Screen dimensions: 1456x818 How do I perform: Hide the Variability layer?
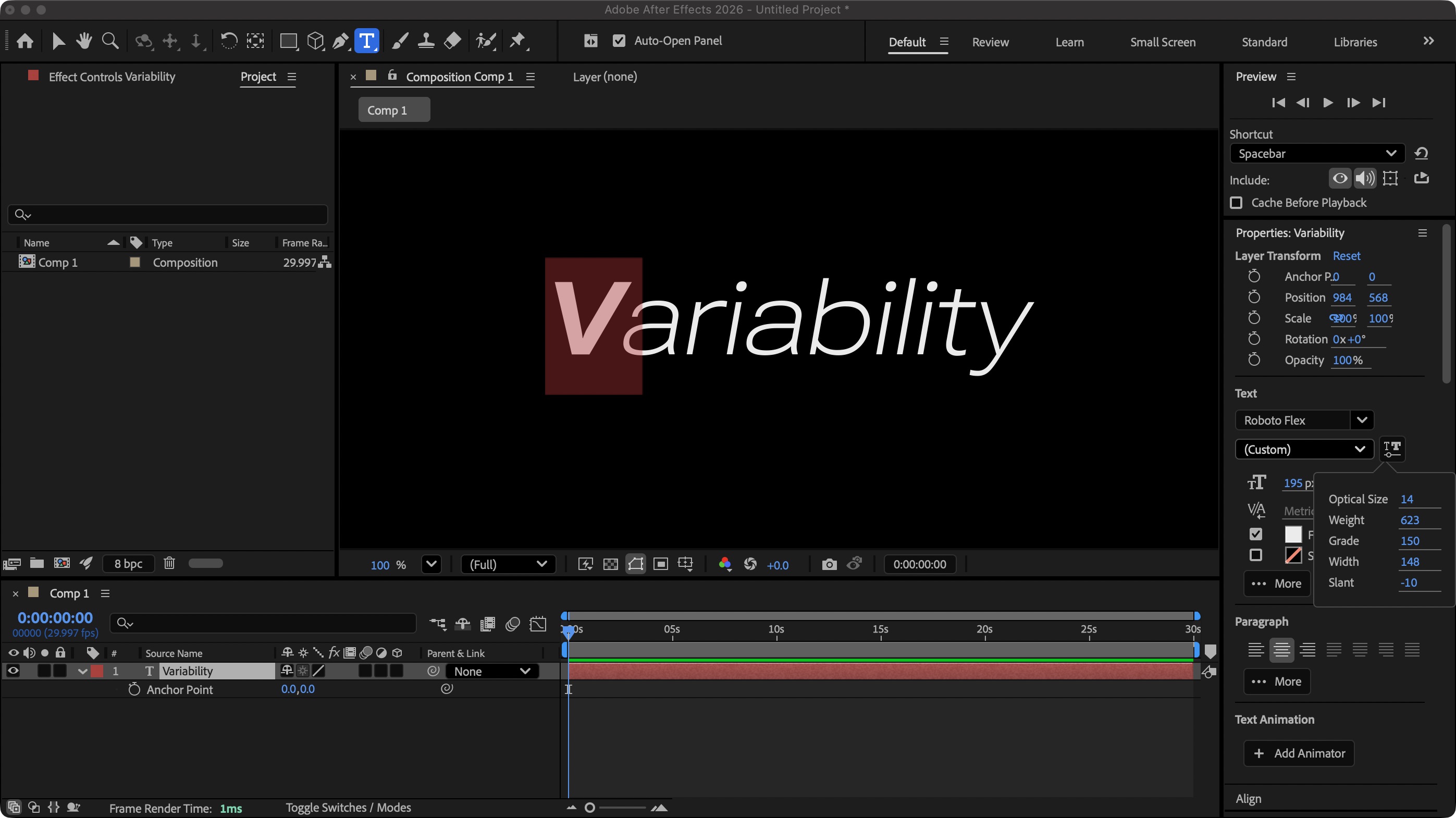13,671
